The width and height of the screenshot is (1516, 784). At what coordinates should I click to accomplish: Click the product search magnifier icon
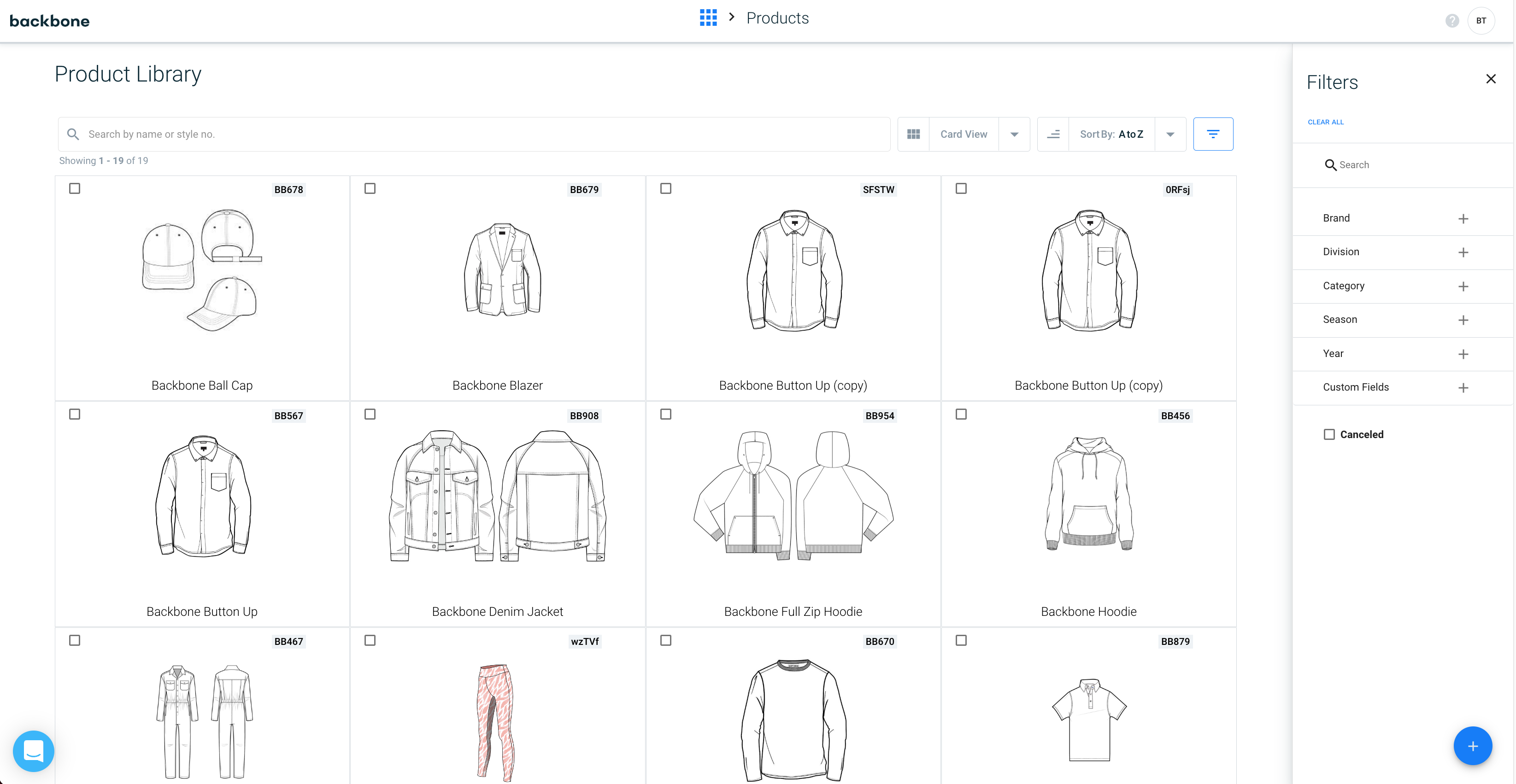[x=73, y=134]
